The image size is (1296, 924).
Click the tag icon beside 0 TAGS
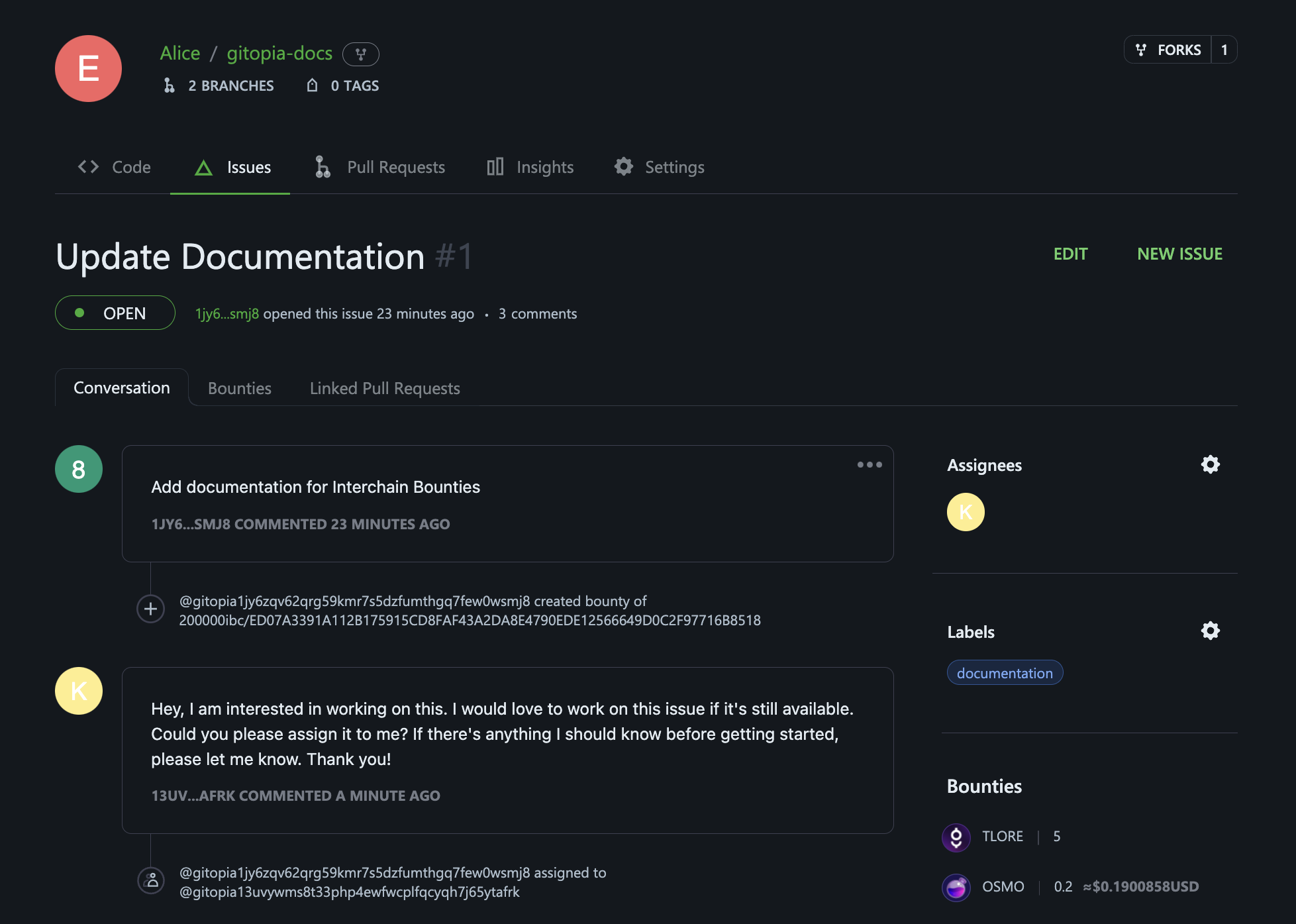pyautogui.click(x=312, y=85)
